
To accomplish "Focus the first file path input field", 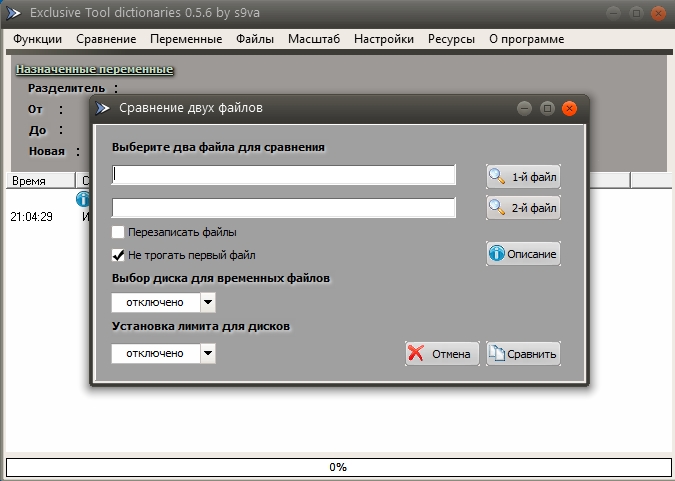I will (284, 175).
